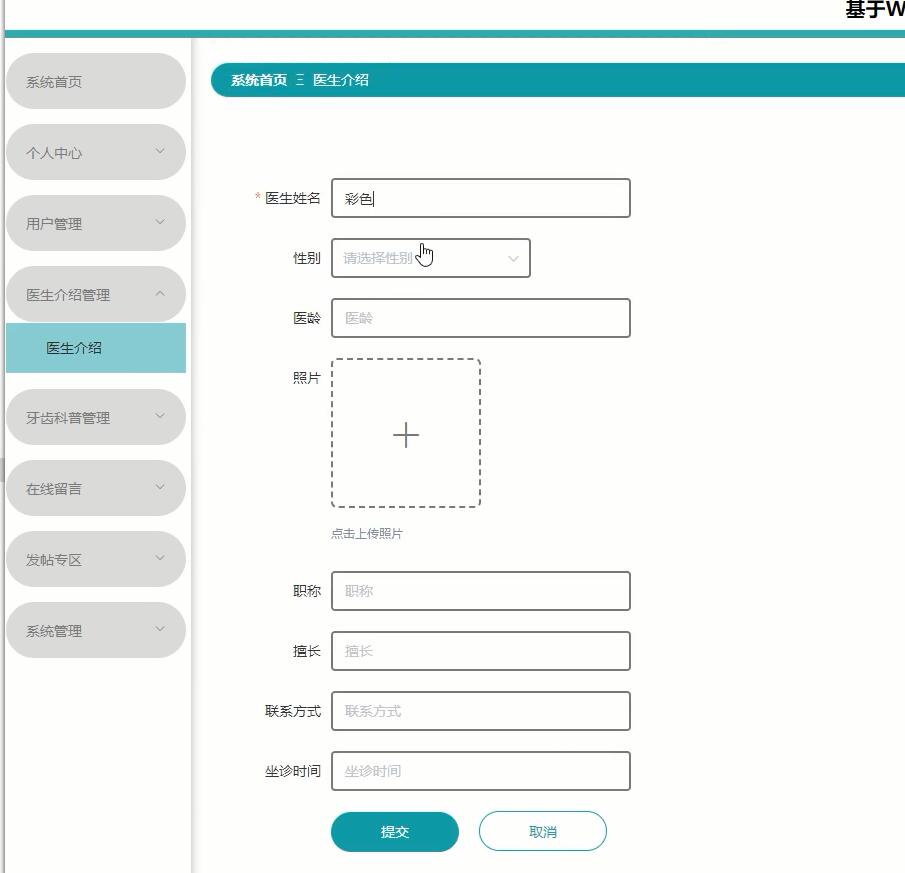Click the 联系方式 input field
The image size is (905, 873).
coord(480,711)
